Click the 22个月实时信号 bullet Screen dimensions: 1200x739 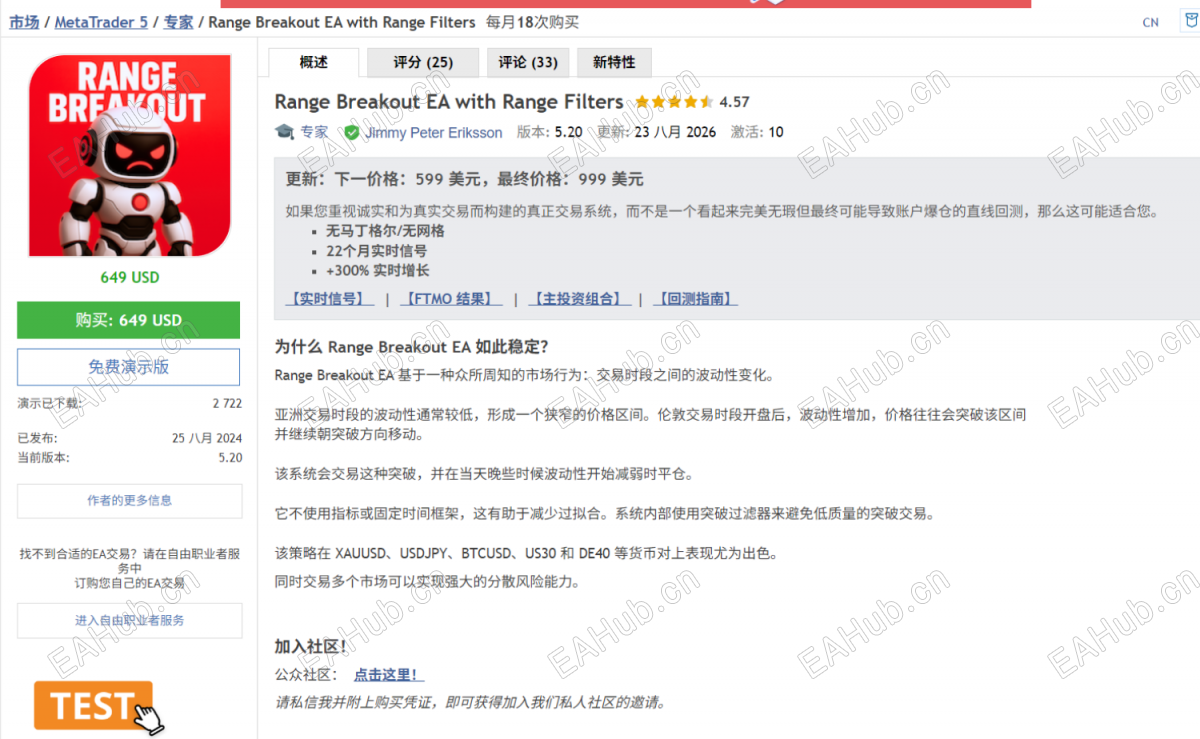pos(376,250)
